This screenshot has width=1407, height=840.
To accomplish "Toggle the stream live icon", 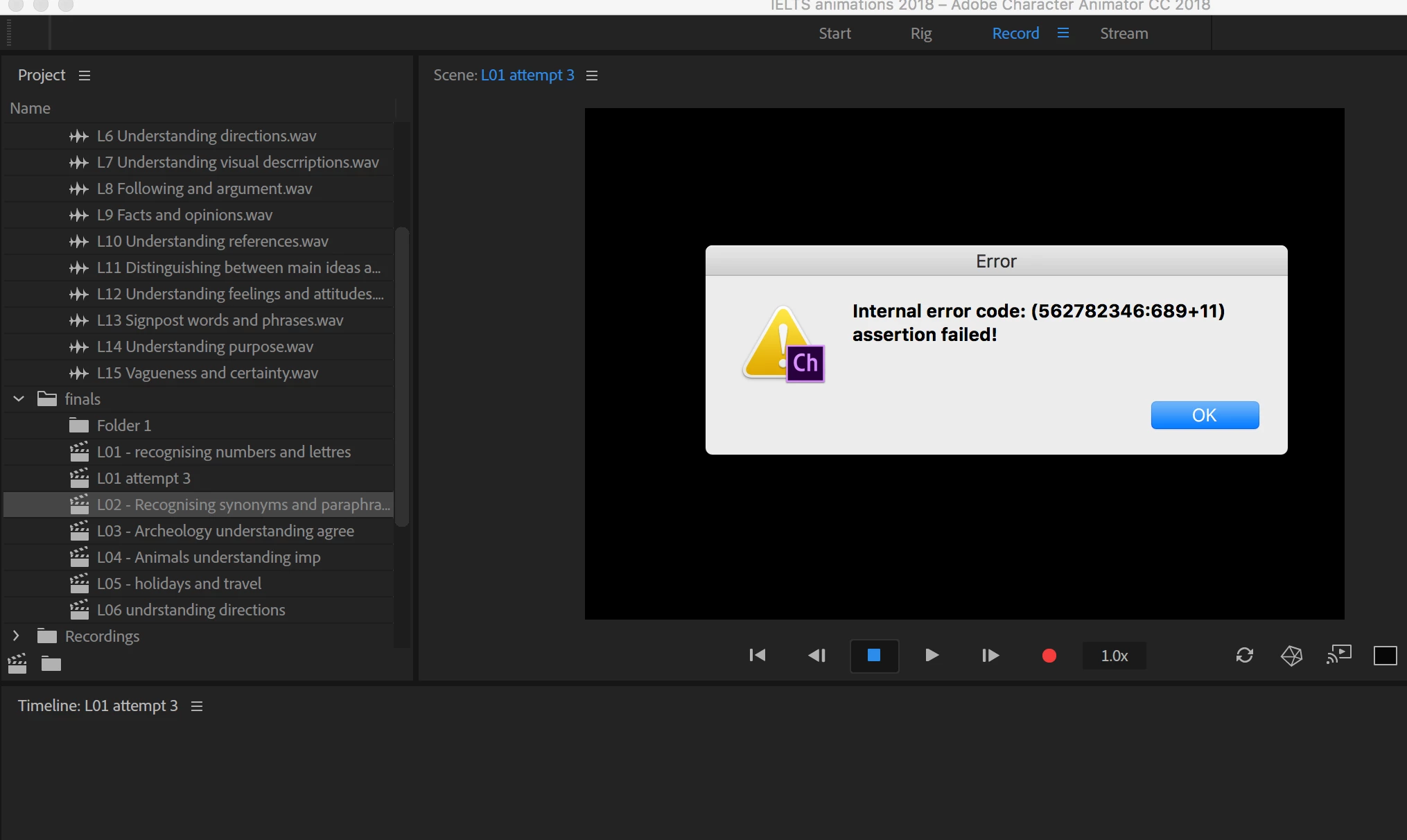I will [1339, 654].
